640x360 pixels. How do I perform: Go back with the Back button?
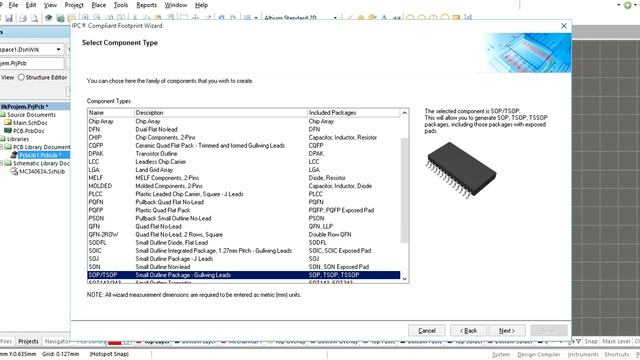pos(468,331)
